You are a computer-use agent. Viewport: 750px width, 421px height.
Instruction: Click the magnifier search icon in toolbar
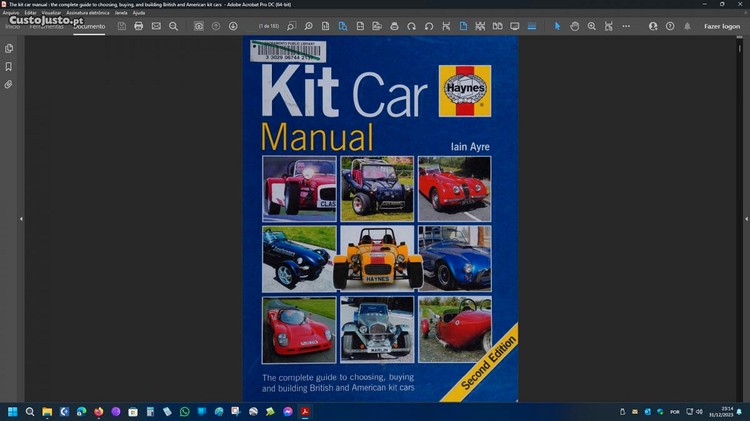(173, 26)
